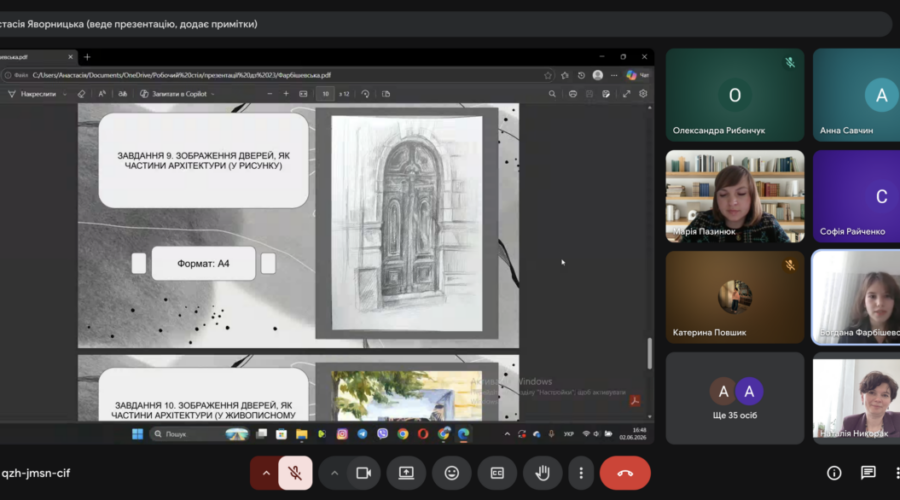The height and width of the screenshot is (500, 900).
Task: Open File Explorer from the taskbar
Action: point(301,434)
